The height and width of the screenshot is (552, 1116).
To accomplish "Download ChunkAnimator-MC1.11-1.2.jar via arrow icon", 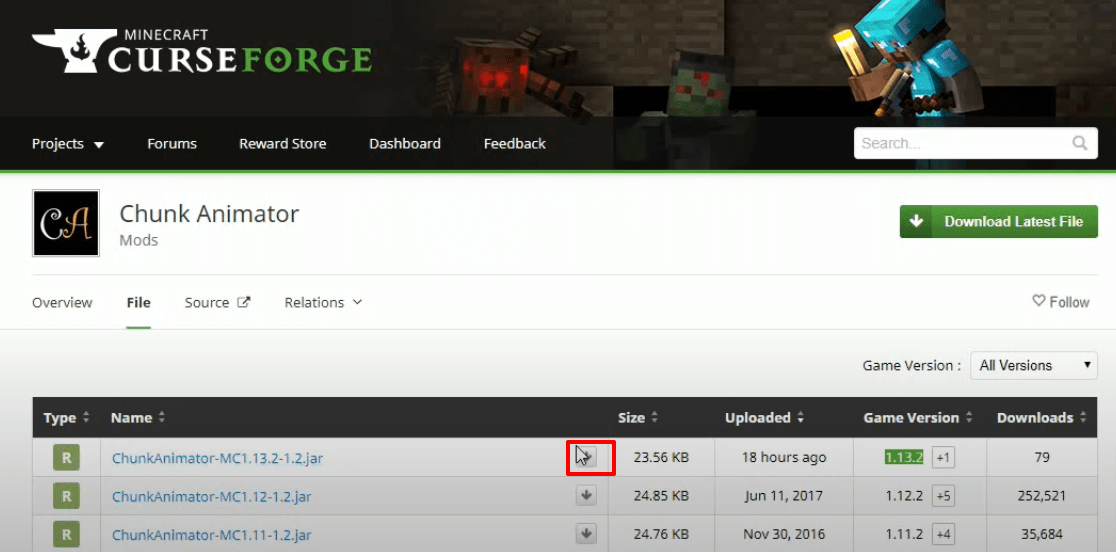I will [x=586, y=534].
